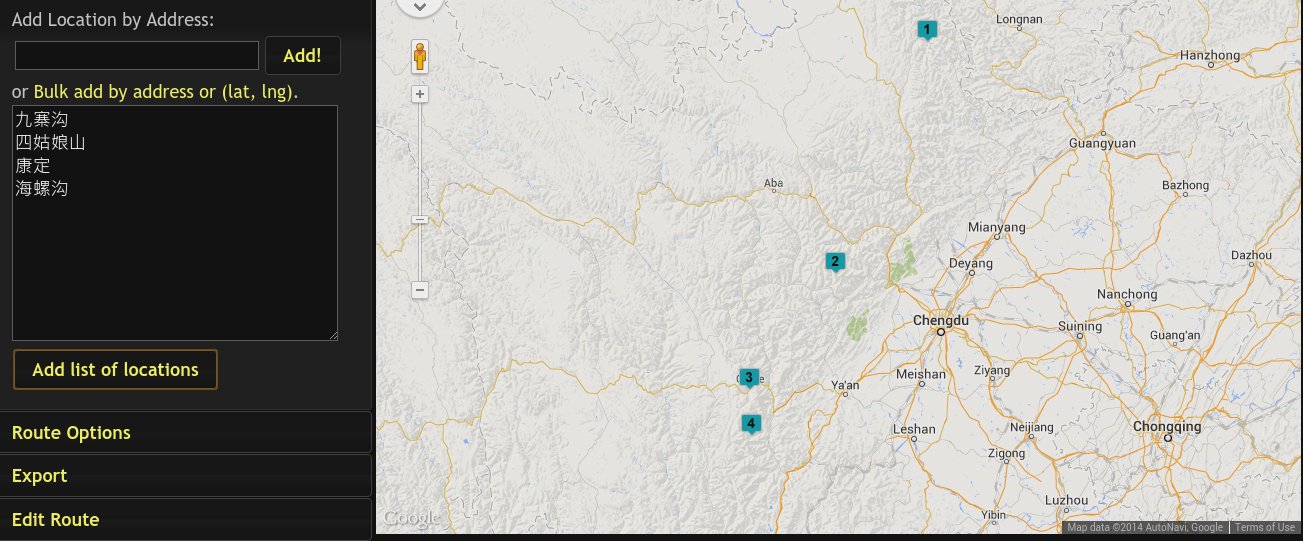Select map marker number 4

(751, 423)
